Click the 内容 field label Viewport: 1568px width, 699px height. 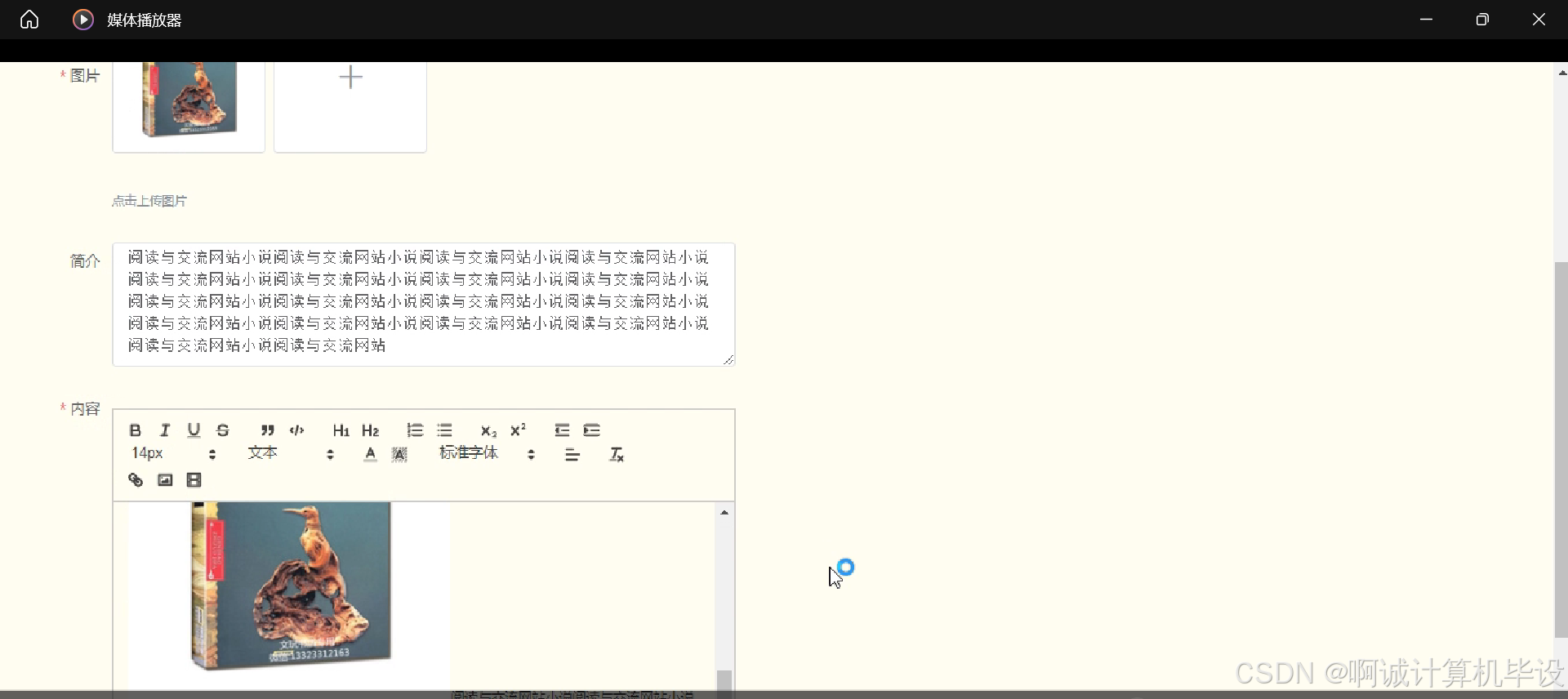(x=85, y=409)
